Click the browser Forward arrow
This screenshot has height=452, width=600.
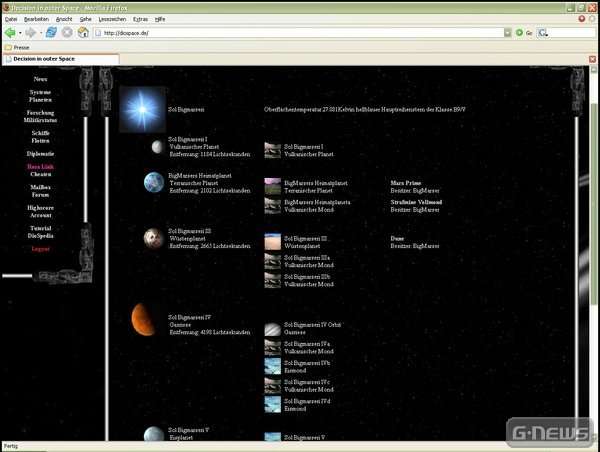tap(30, 33)
